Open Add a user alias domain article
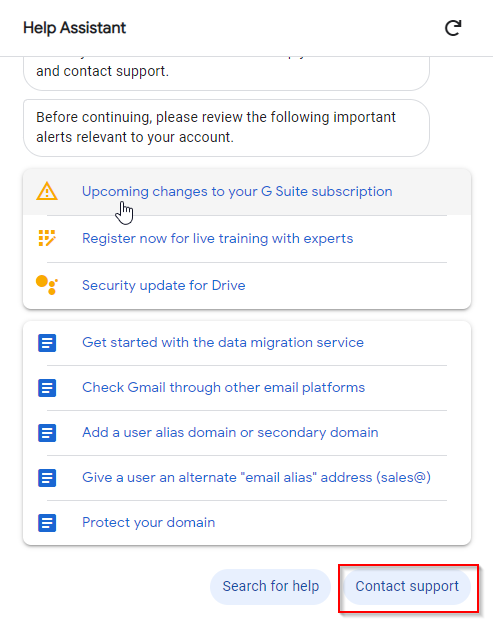Viewport: 493px width, 627px height. (x=230, y=432)
